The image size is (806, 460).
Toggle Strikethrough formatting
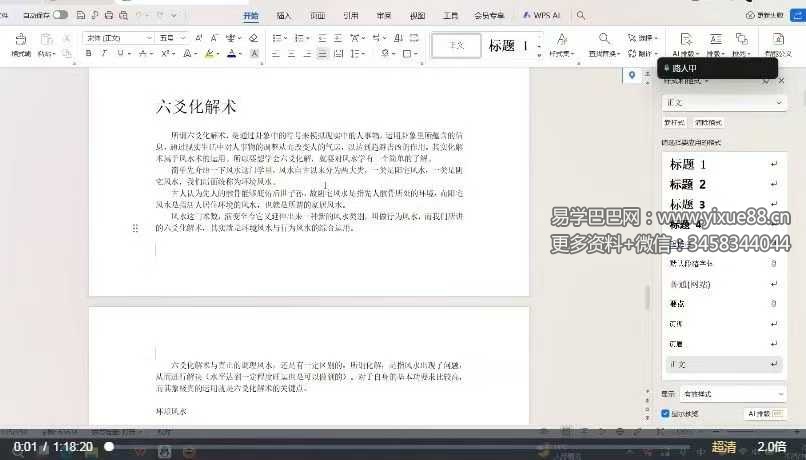143,53
